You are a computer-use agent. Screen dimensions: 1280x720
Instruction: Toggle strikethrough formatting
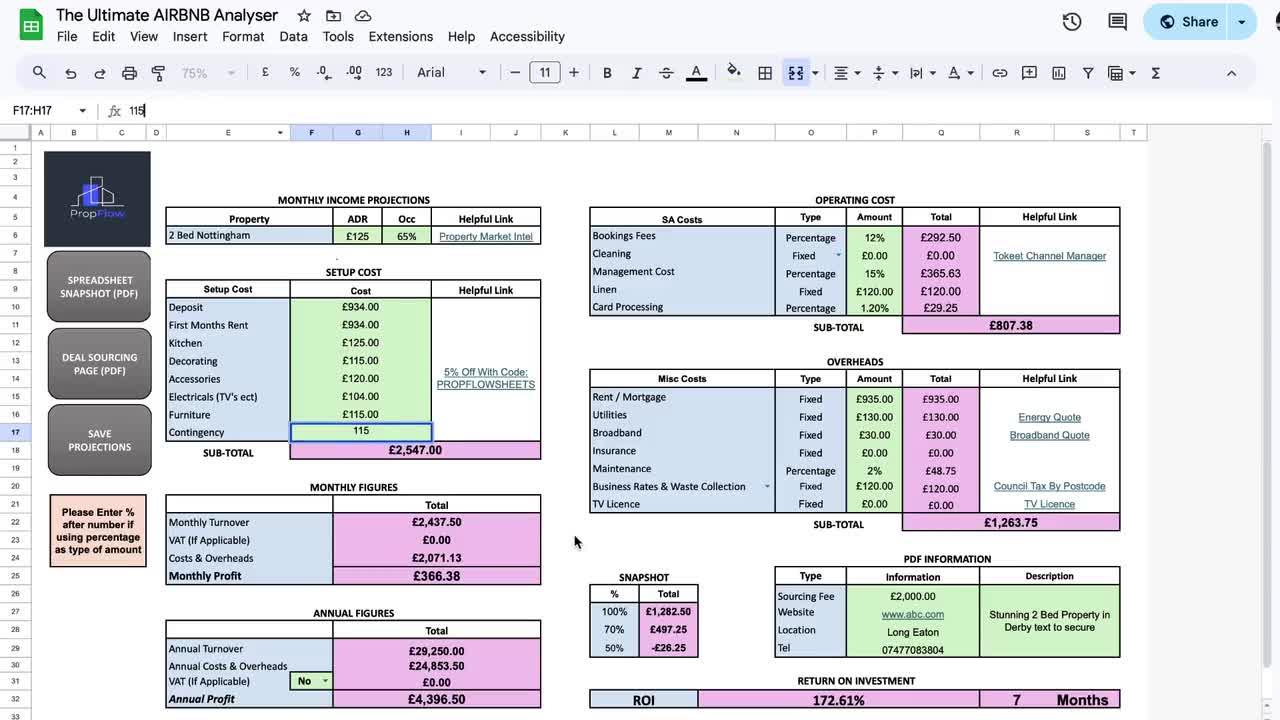click(x=667, y=72)
